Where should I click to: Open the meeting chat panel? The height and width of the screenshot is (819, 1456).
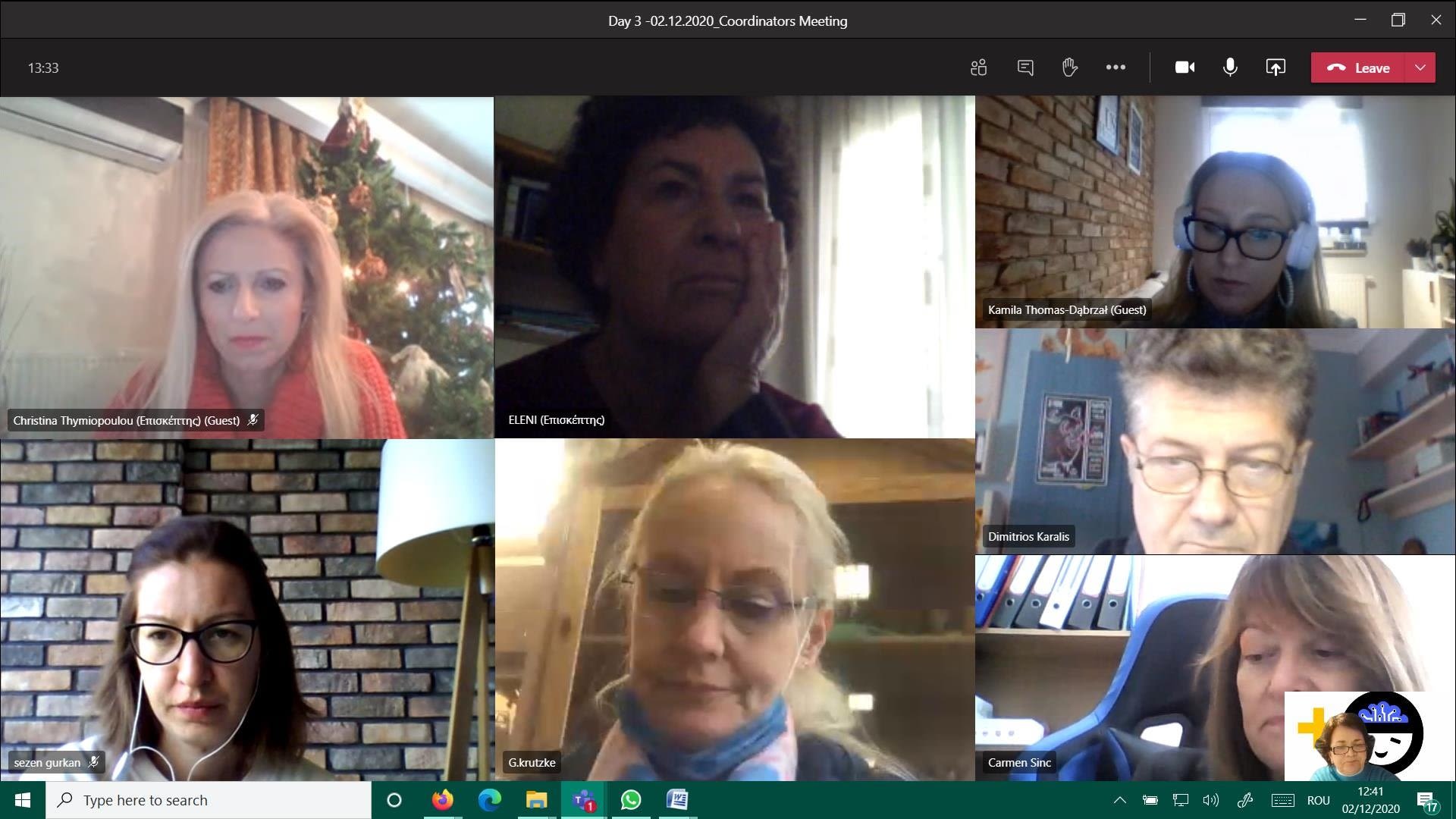1025,67
